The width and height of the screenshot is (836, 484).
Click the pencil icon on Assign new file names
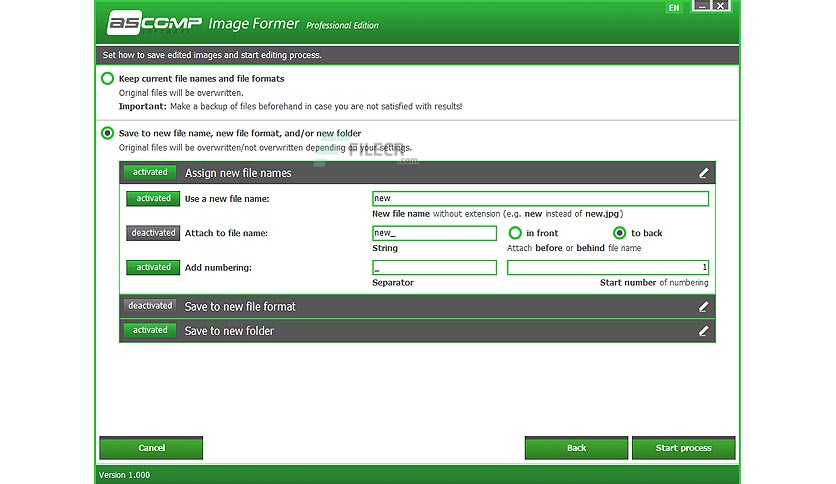pos(703,173)
